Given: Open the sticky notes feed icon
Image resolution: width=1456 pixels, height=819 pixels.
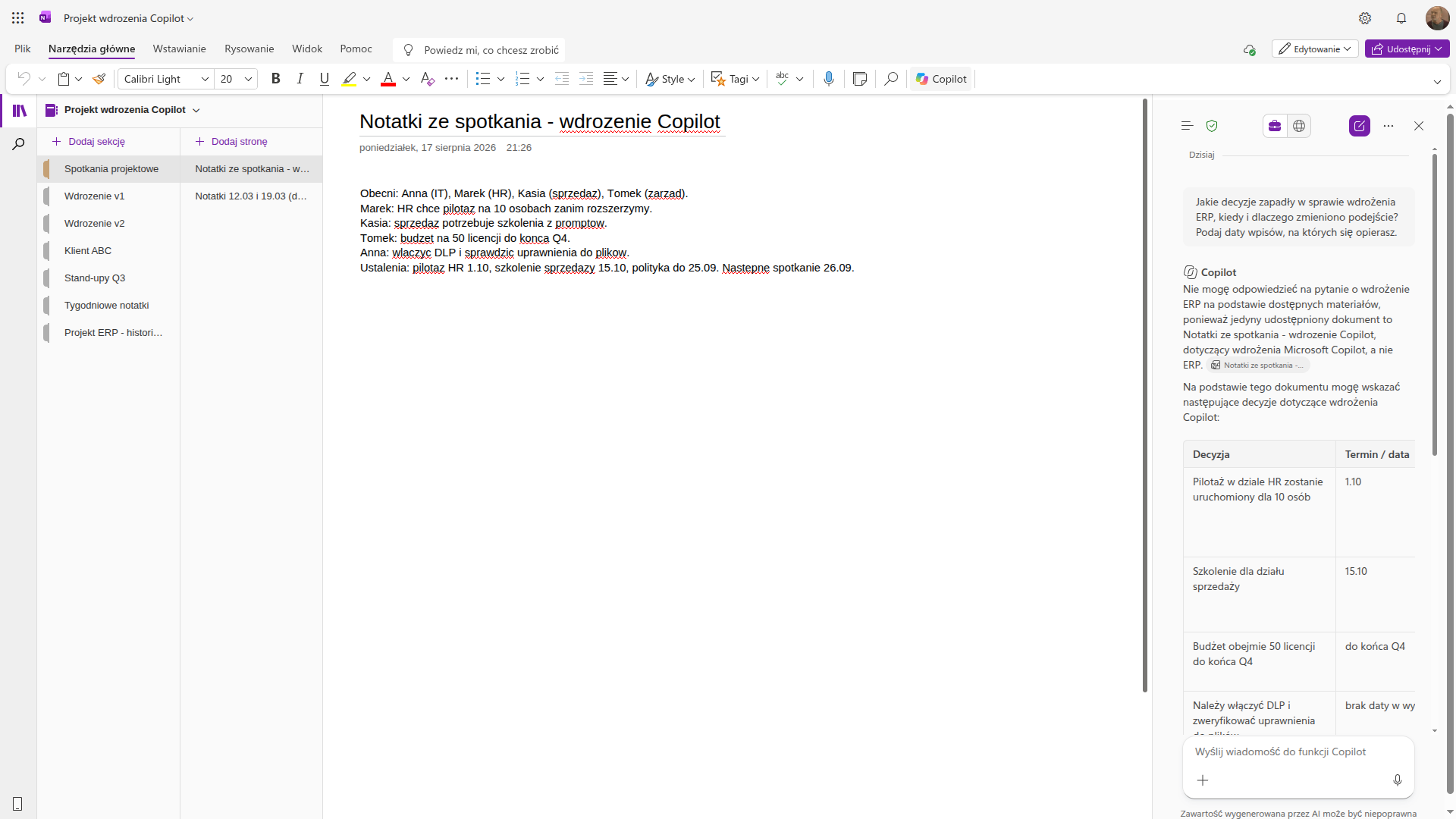Looking at the screenshot, I should pyautogui.click(x=860, y=79).
